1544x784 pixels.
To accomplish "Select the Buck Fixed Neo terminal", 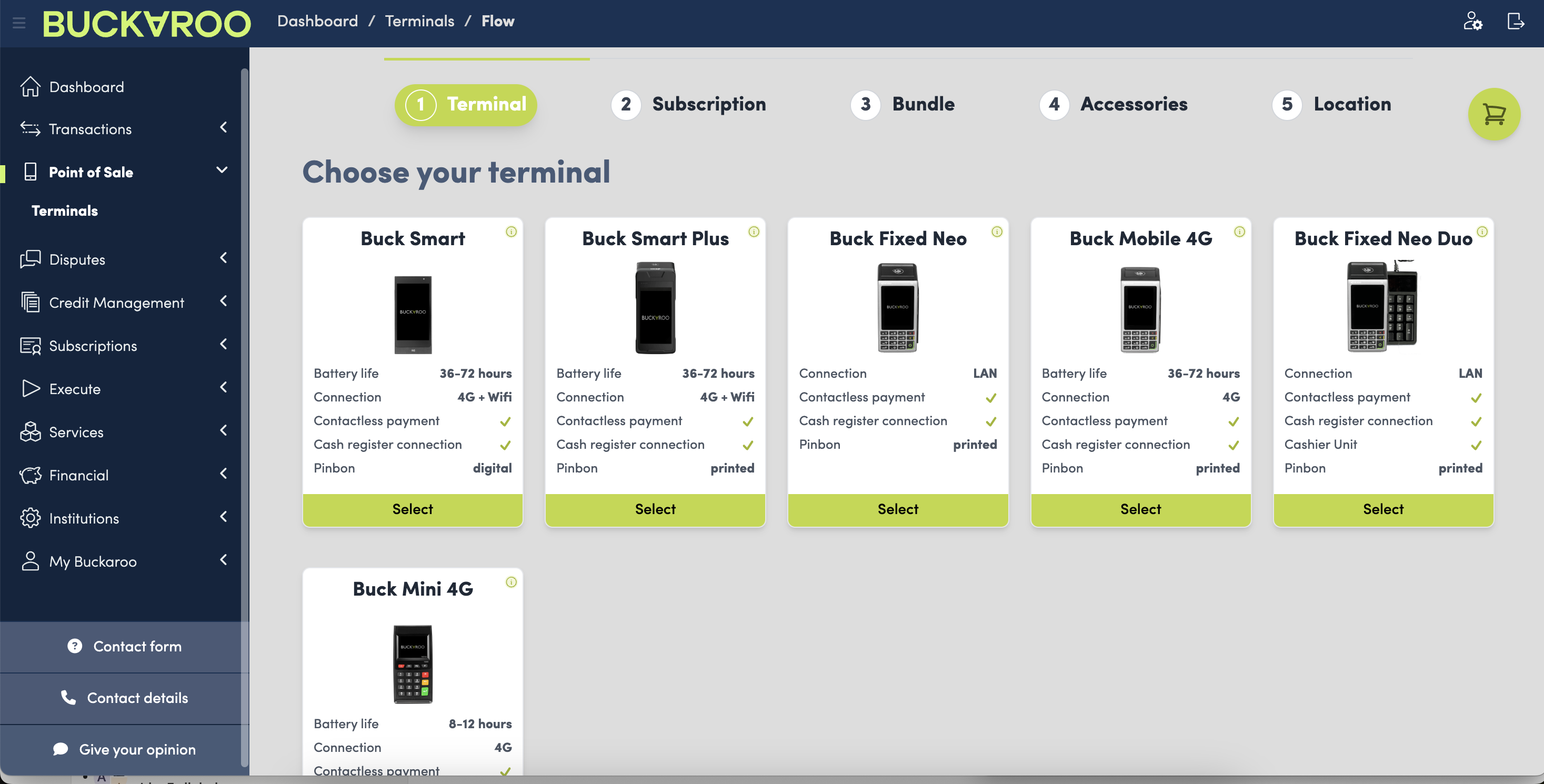I will 898,510.
